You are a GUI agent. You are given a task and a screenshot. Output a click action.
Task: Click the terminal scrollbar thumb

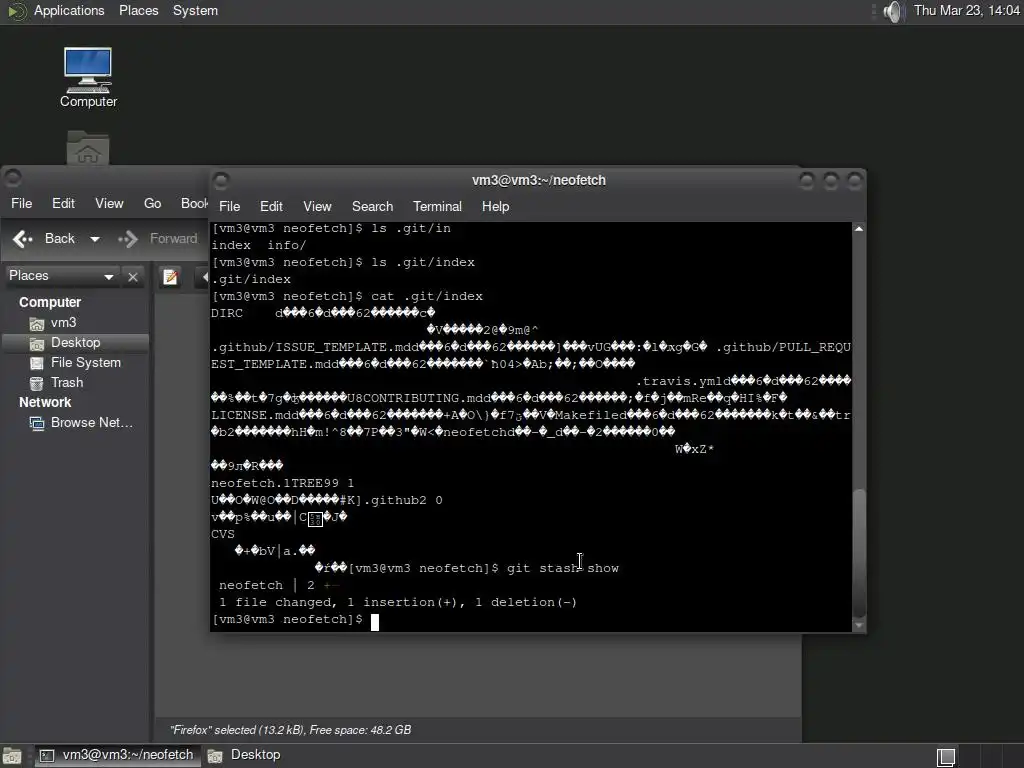(x=859, y=552)
